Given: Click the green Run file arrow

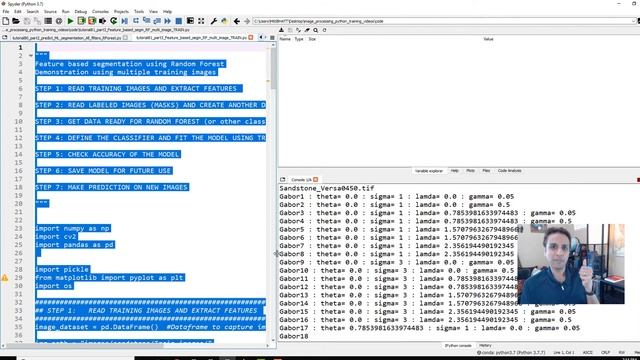Looking at the screenshot, I should (70, 21).
